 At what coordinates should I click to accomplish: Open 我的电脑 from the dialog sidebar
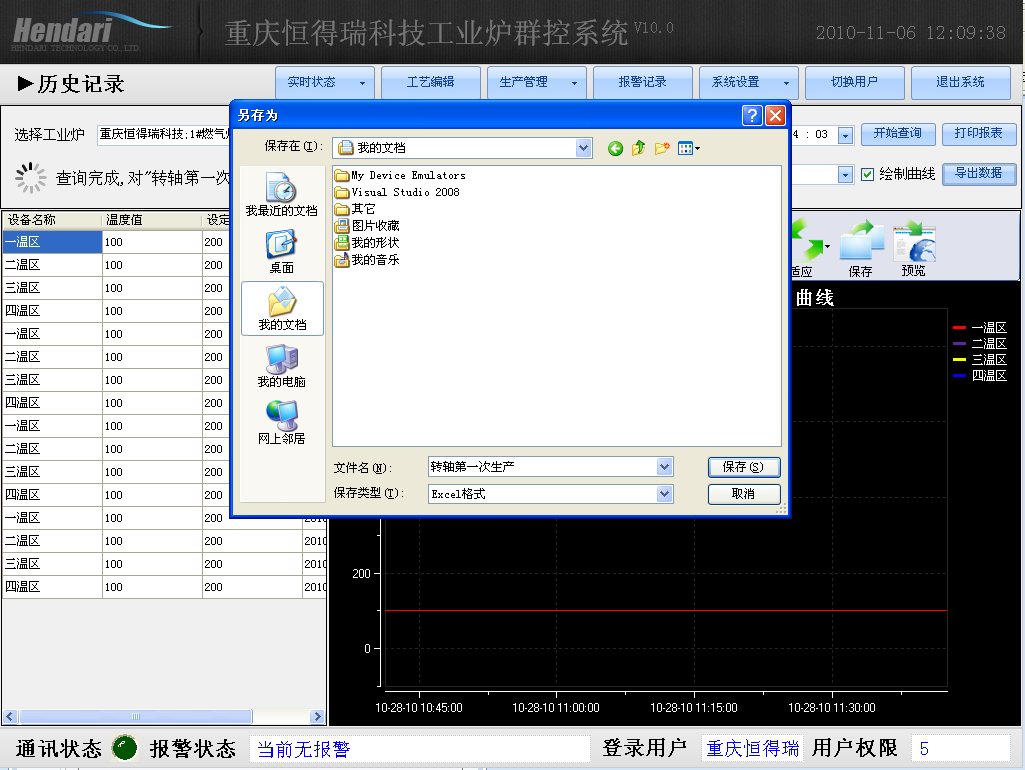click(x=281, y=366)
